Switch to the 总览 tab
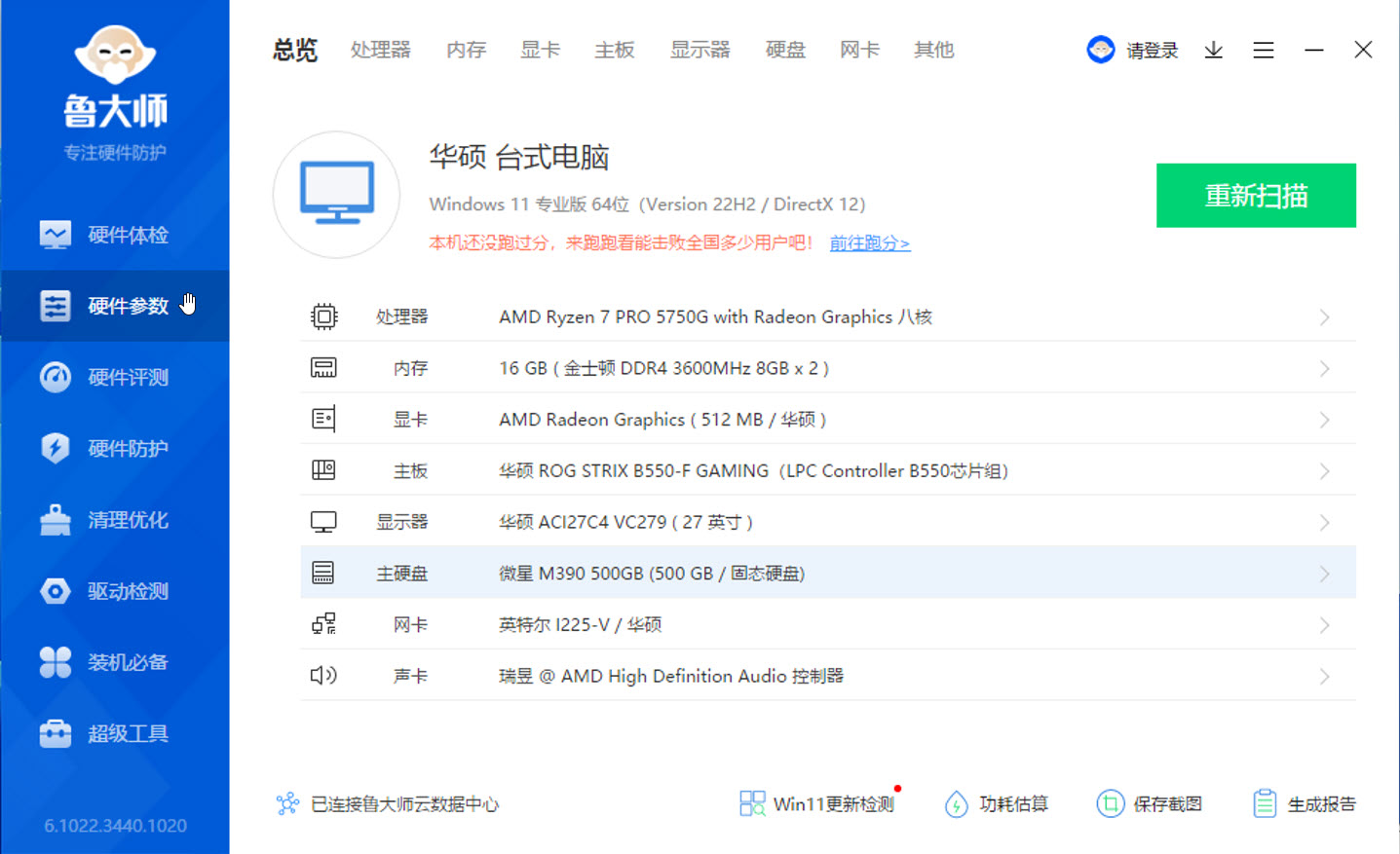Image resolution: width=1400 pixels, height=854 pixels. [x=295, y=50]
